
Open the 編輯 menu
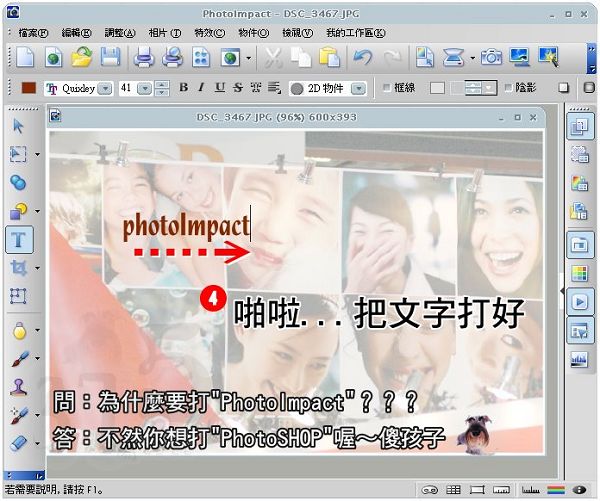[x=77, y=33]
